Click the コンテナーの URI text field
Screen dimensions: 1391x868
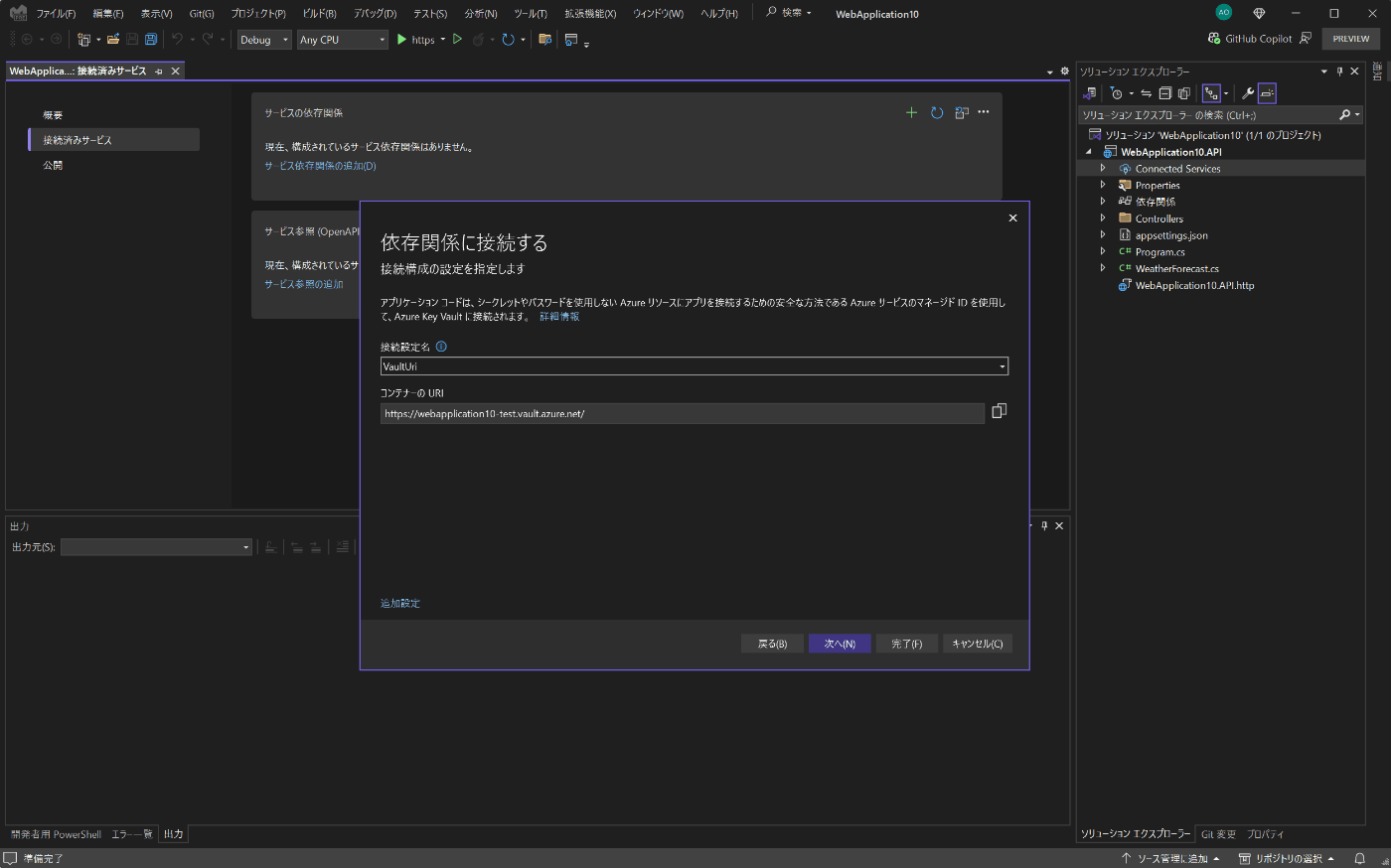point(683,413)
